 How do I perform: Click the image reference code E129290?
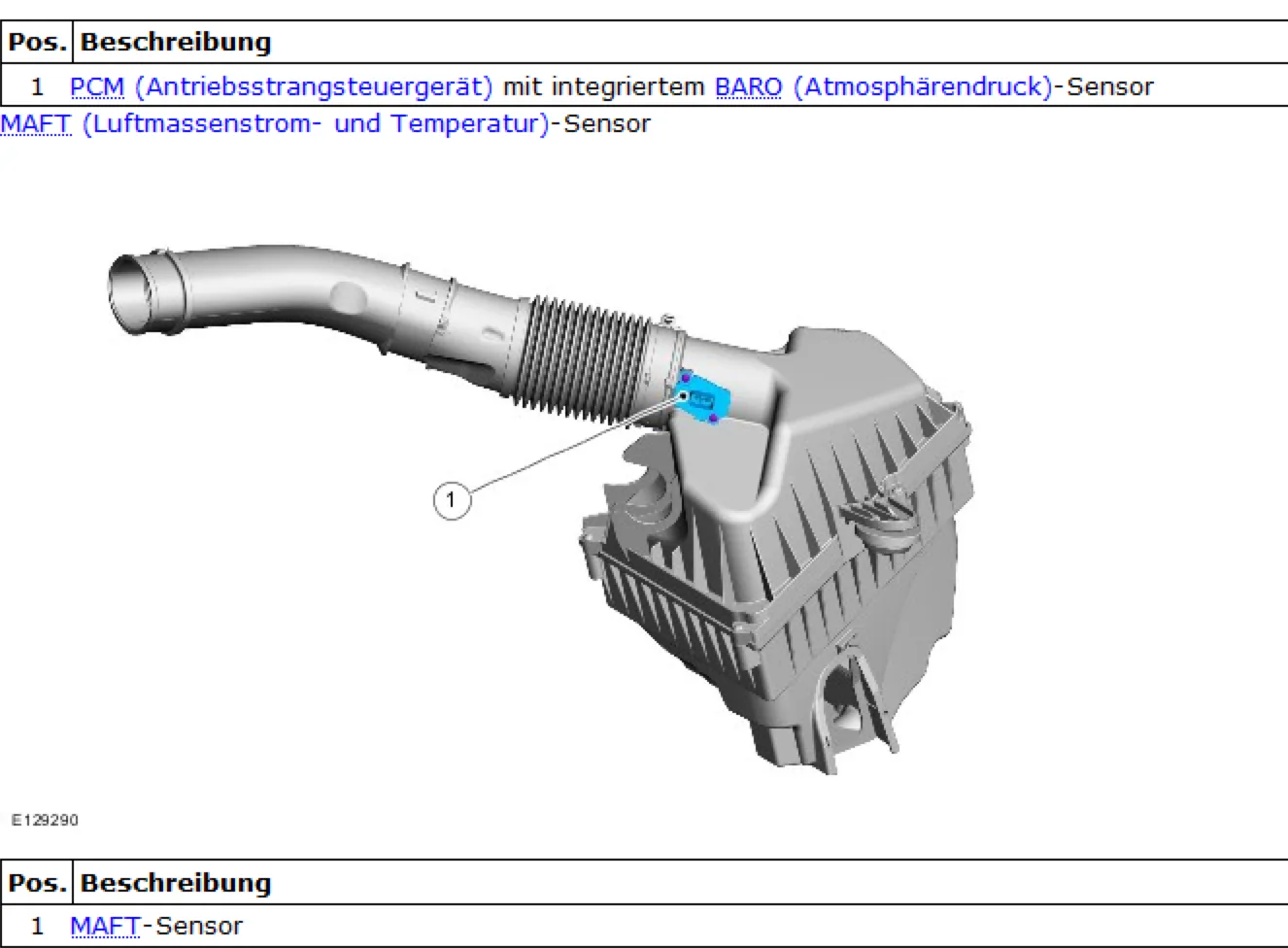[45, 820]
